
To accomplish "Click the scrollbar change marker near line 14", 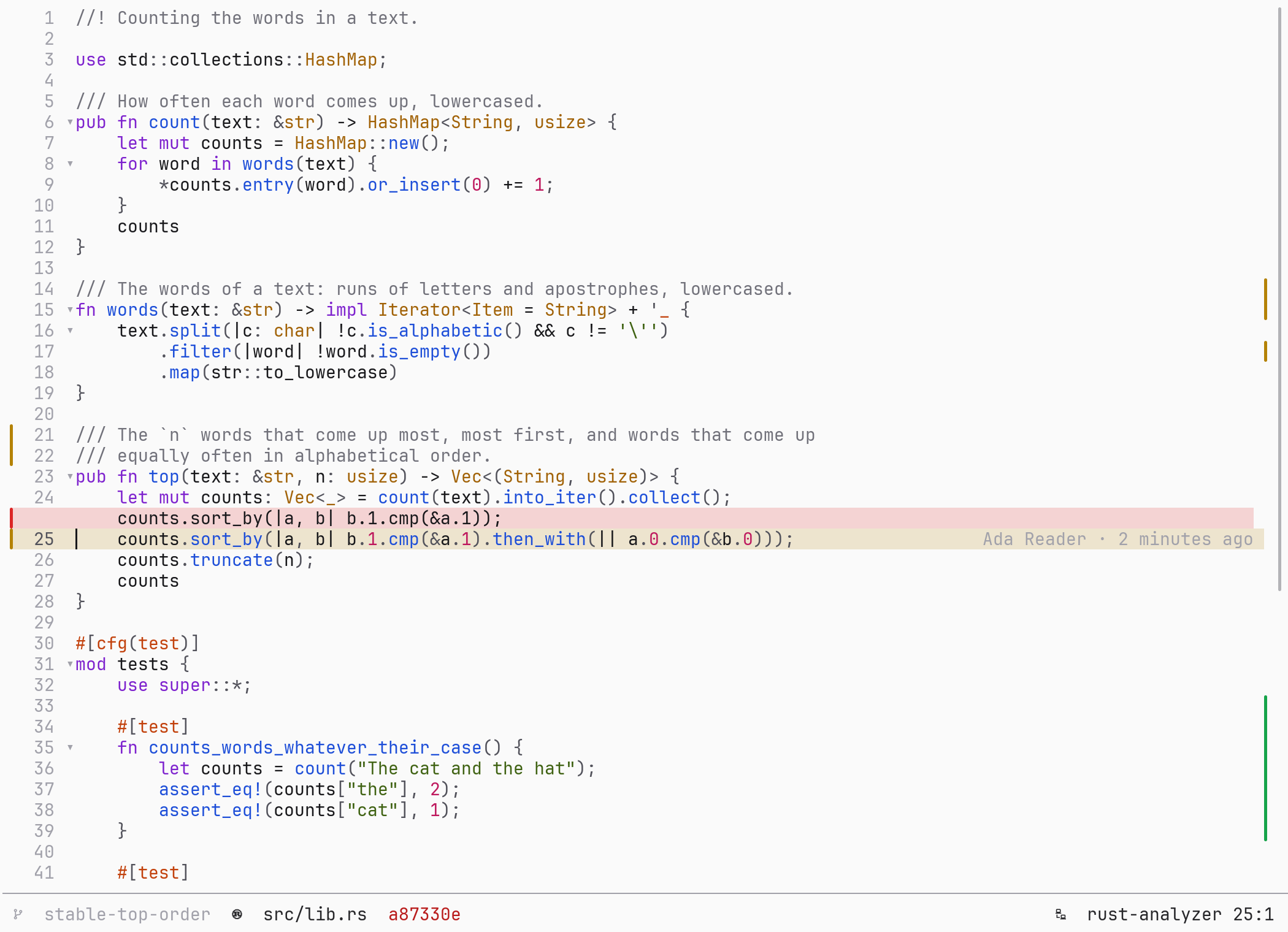I will pyautogui.click(x=1265, y=299).
